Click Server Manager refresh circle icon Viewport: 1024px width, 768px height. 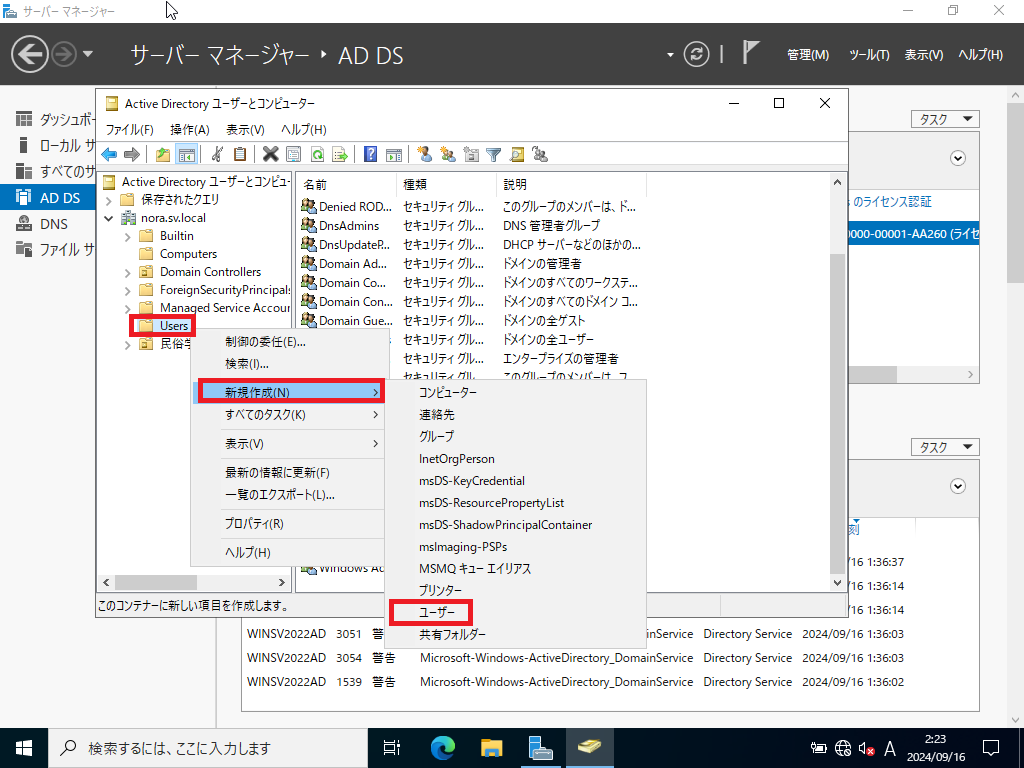coord(696,54)
